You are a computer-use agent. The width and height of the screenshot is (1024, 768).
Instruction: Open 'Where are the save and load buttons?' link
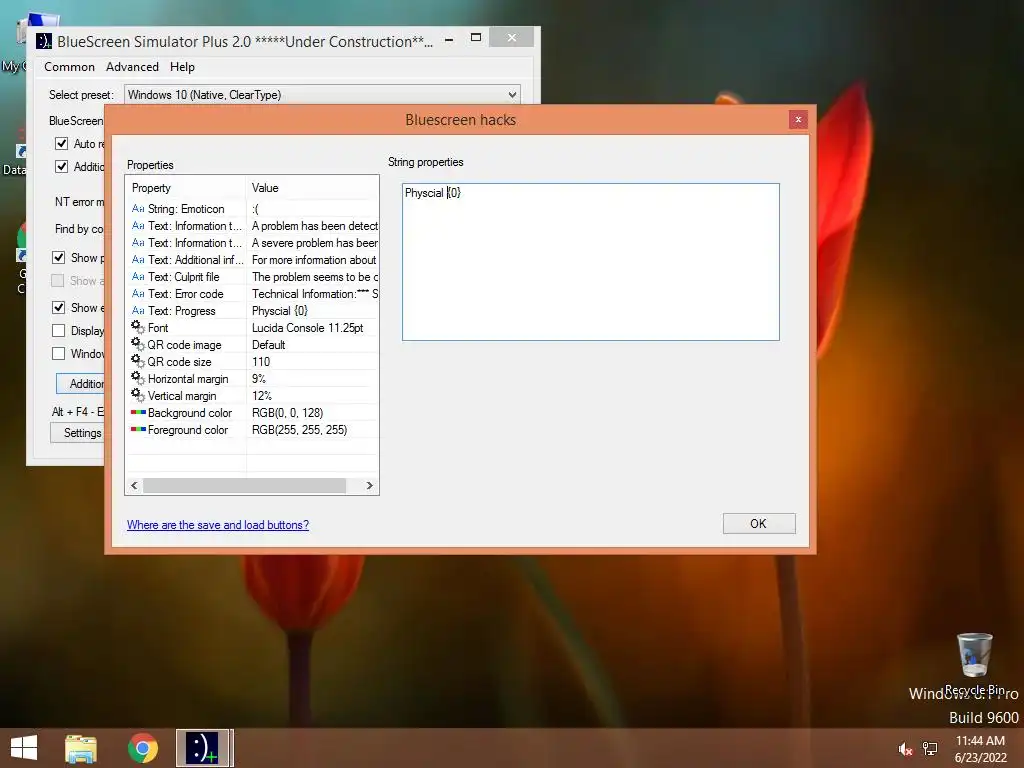pos(217,524)
